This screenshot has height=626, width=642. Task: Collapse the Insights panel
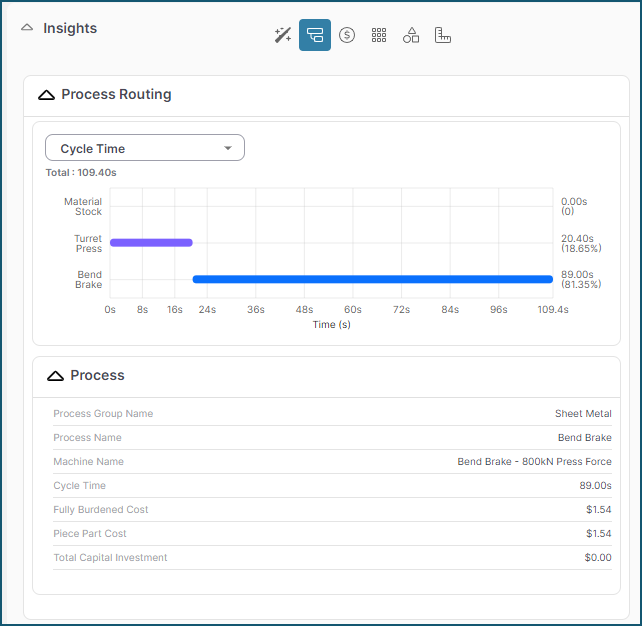click(27, 28)
